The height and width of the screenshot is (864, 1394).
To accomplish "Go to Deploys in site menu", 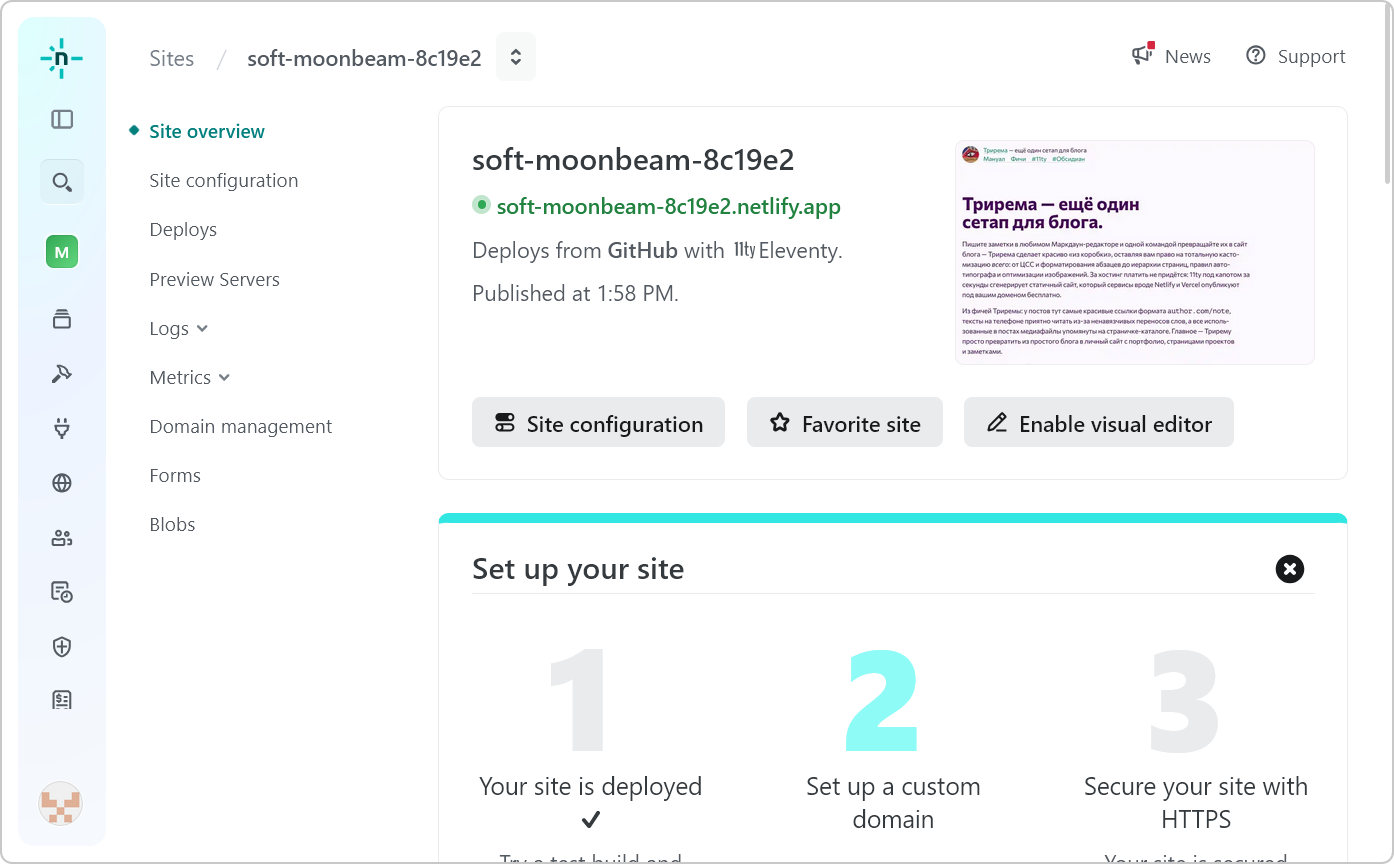I will click(x=183, y=230).
